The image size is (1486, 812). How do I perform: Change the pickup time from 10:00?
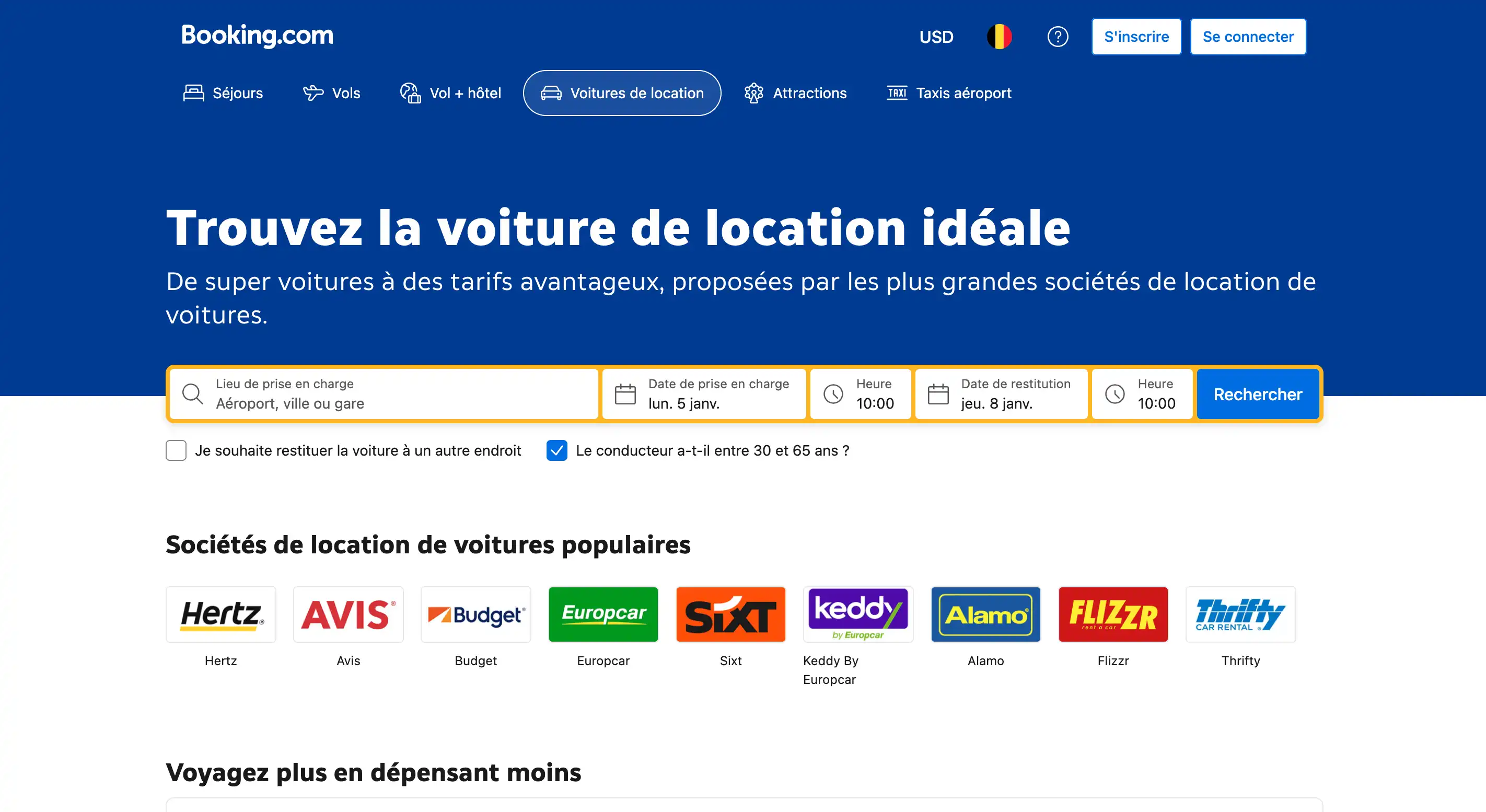tap(861, 394)
